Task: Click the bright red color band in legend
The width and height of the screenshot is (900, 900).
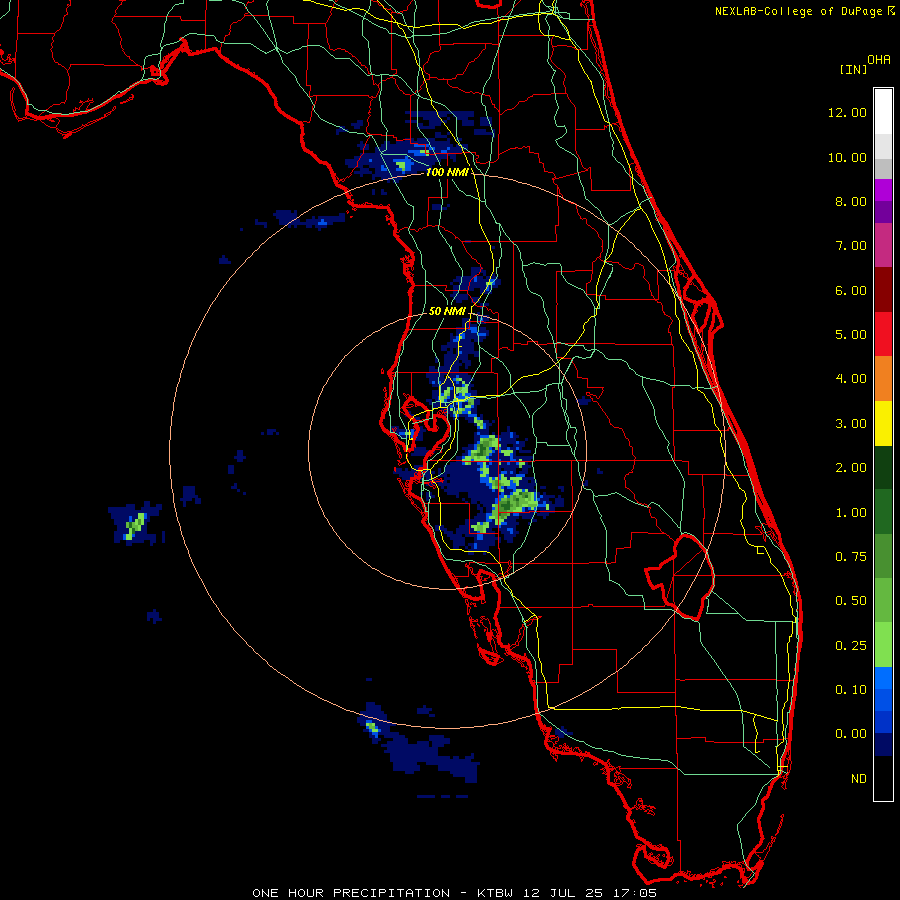Action: (883, 334)
